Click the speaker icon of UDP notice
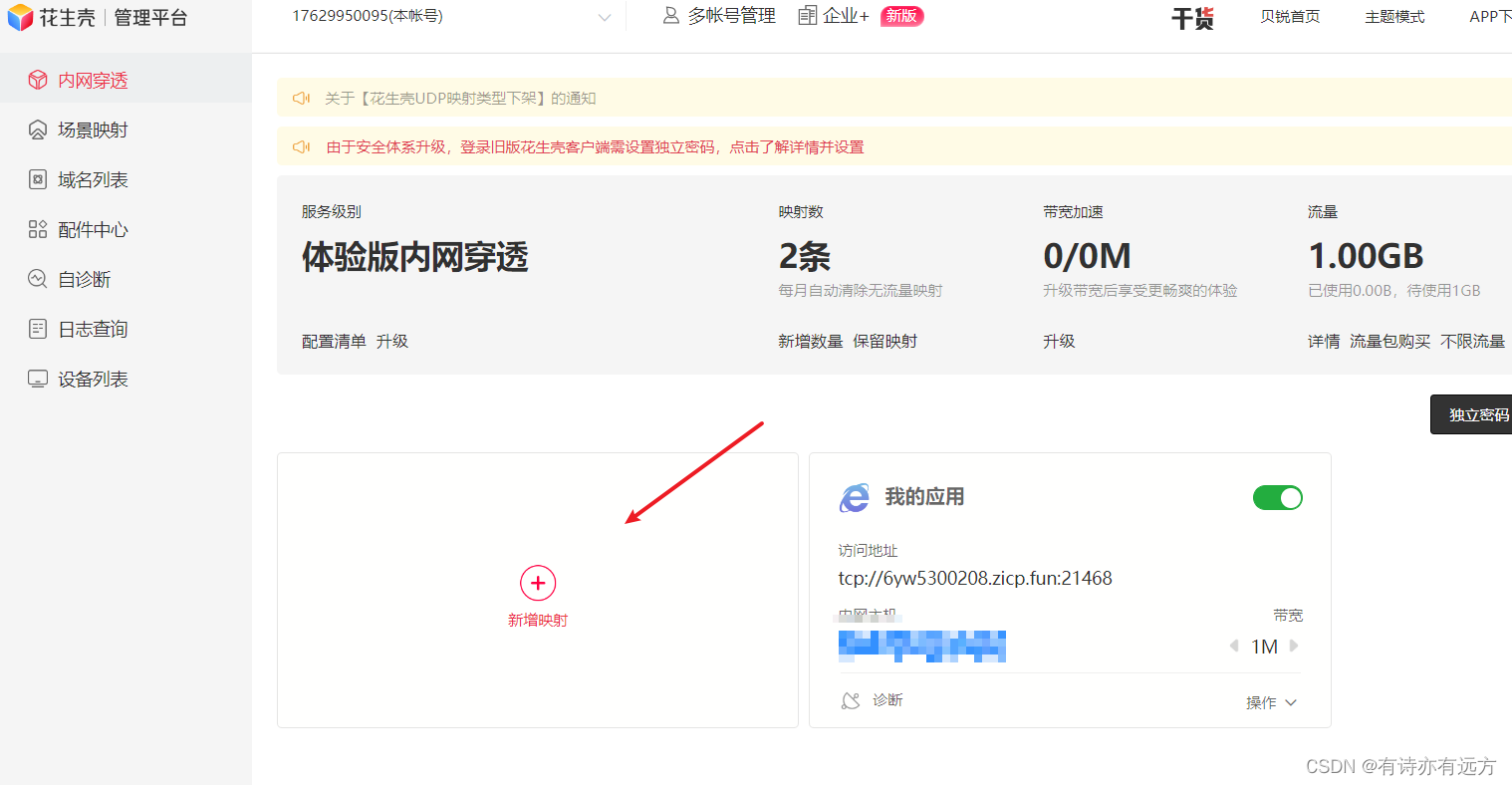 301,98
